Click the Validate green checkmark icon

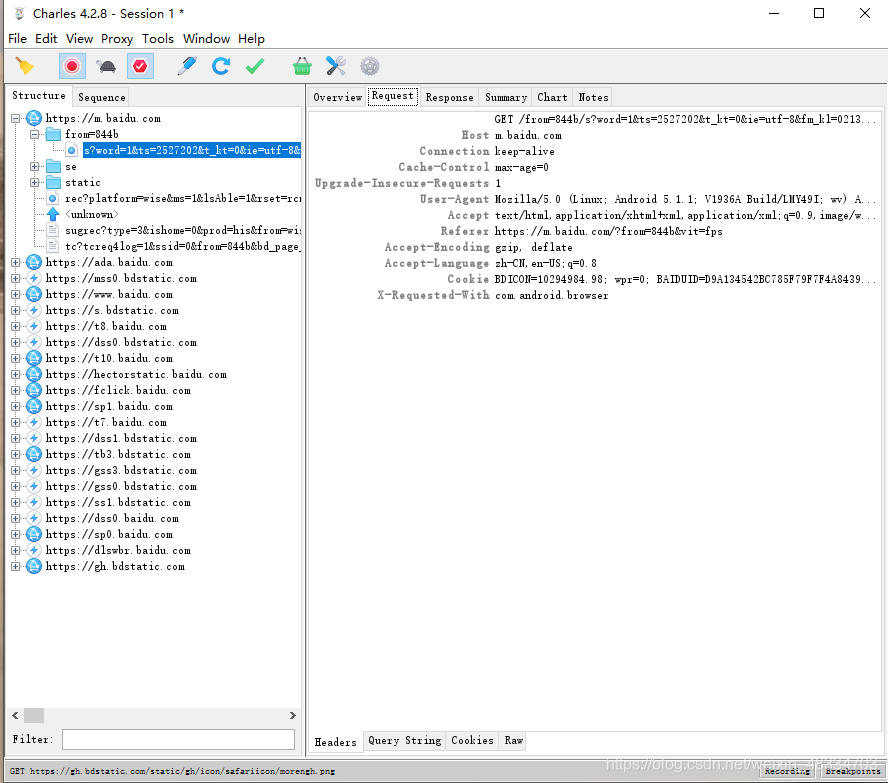[255, 66]
